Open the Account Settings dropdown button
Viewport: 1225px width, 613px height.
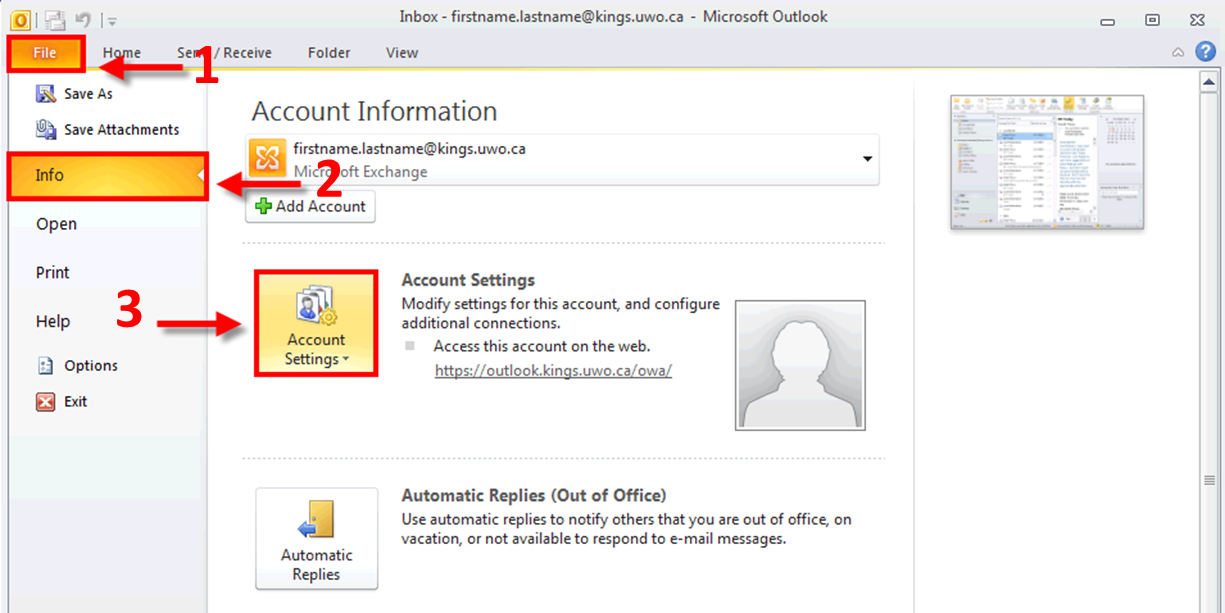(x=316, y=323)
